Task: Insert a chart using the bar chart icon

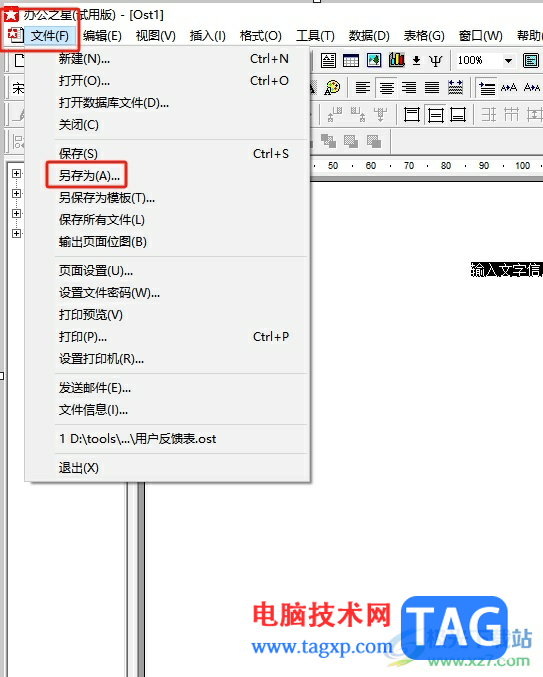Action: click(x=396, y=60)
